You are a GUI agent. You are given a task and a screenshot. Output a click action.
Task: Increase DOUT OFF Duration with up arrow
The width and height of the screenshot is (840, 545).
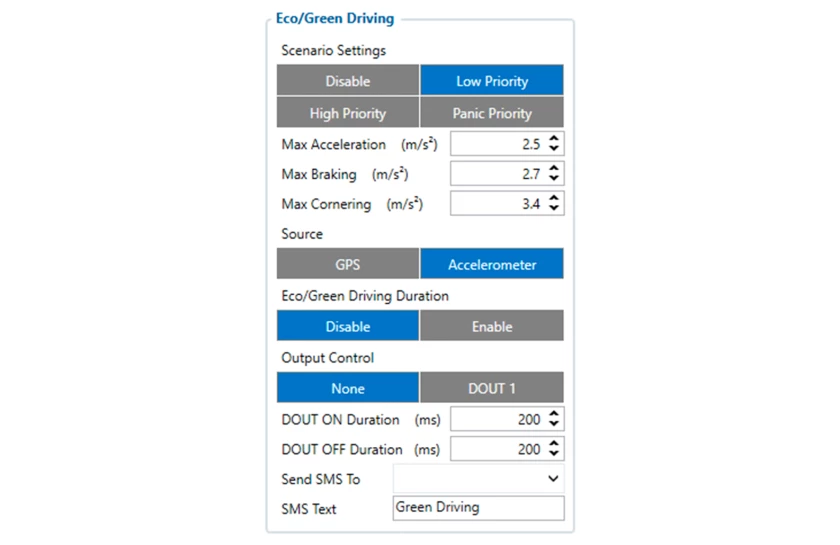[x=554, y=444]
